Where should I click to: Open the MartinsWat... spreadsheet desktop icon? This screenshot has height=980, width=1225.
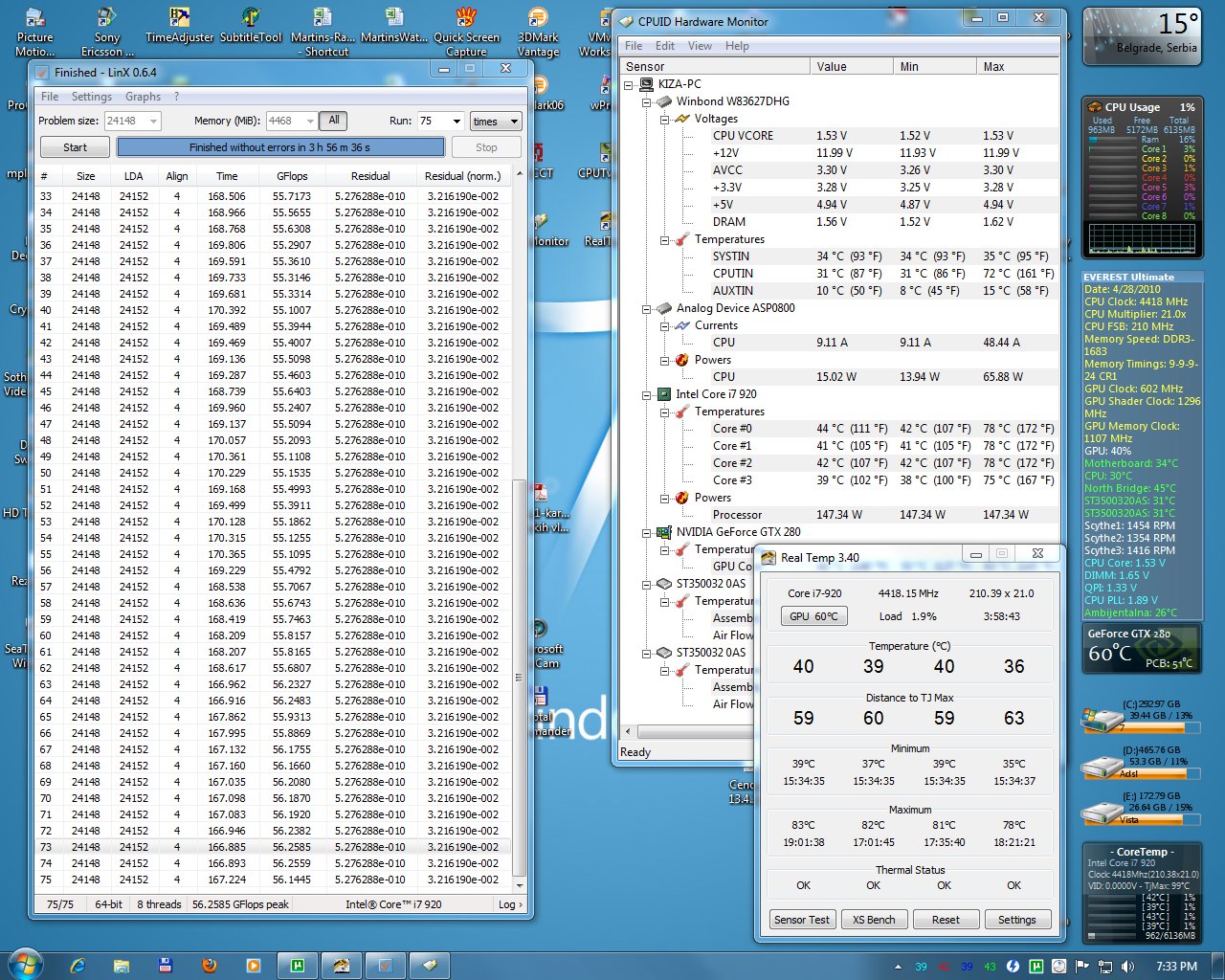click(394, 26)
